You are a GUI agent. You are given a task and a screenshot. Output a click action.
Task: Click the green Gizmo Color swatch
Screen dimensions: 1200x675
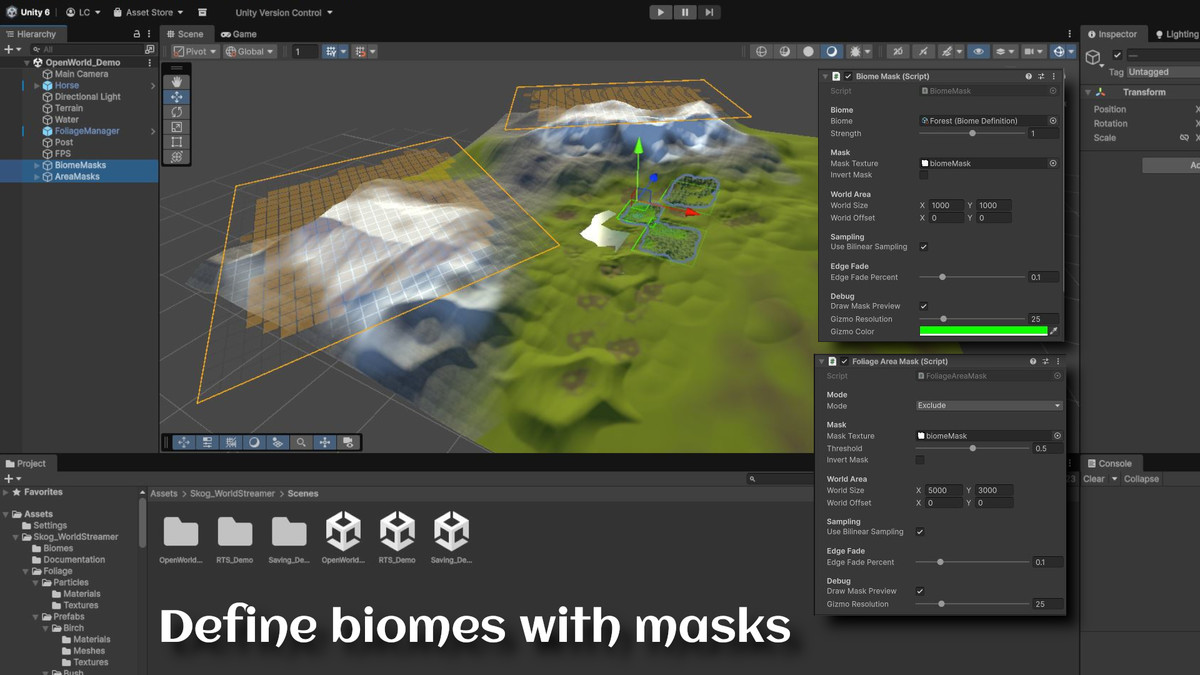coord(983,331)
